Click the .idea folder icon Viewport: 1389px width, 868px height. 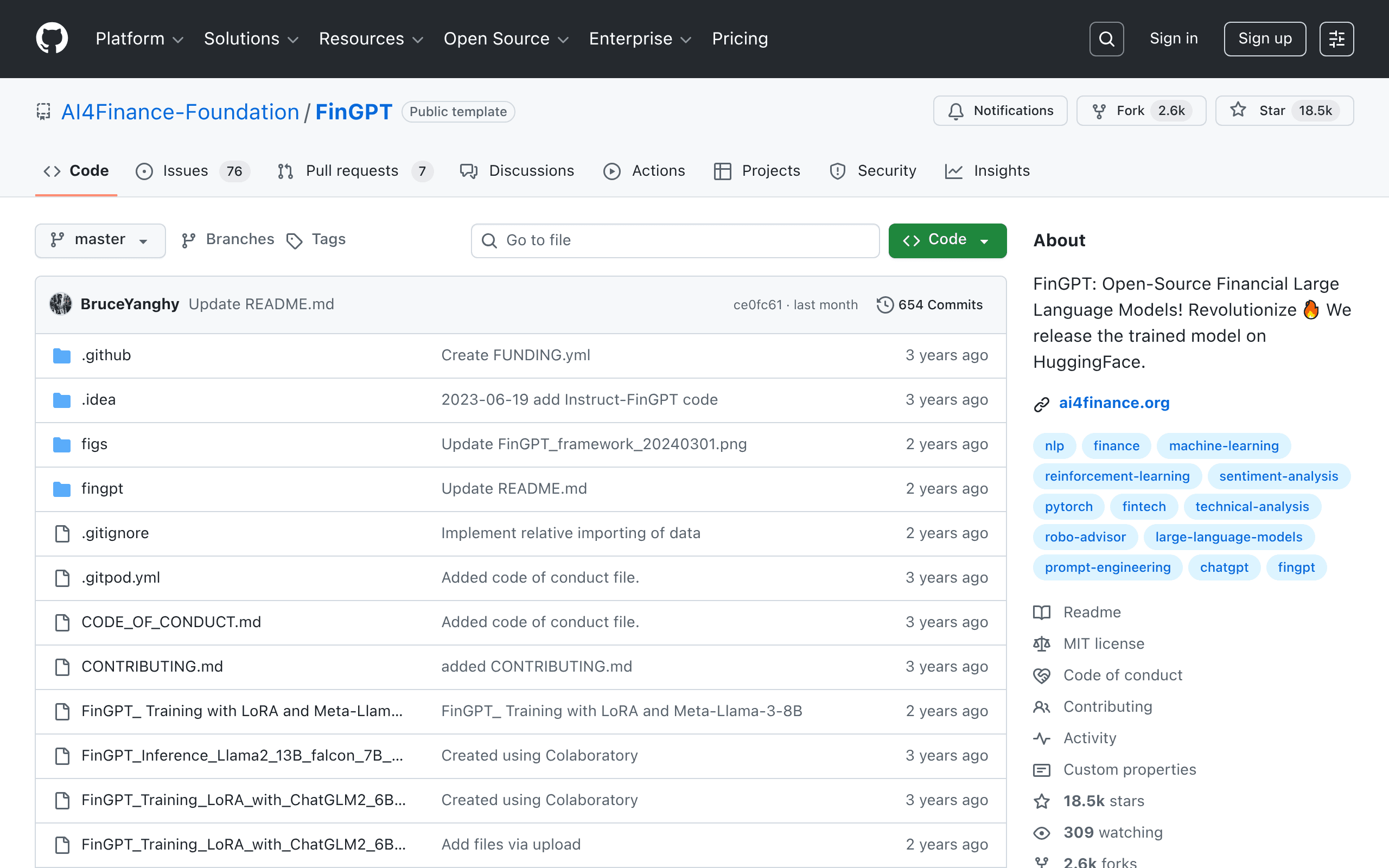coord(62,400)
